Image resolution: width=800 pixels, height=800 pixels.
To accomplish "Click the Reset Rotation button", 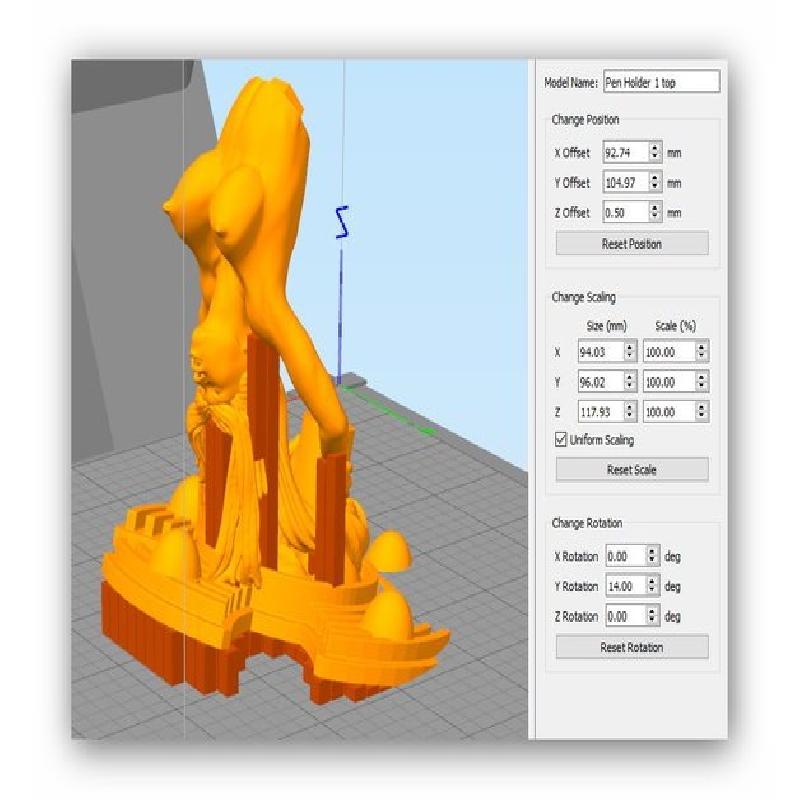I will [632, 647].
